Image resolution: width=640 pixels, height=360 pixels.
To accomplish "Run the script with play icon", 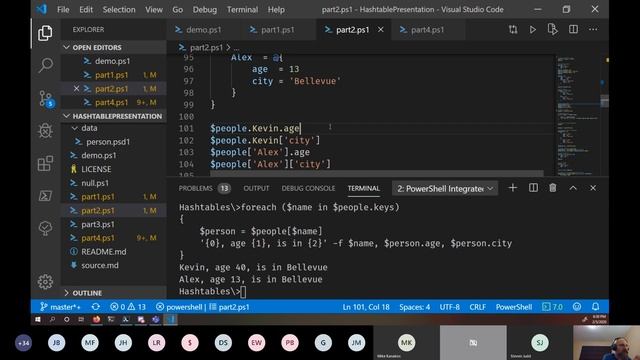I will (x=533, y=29).
